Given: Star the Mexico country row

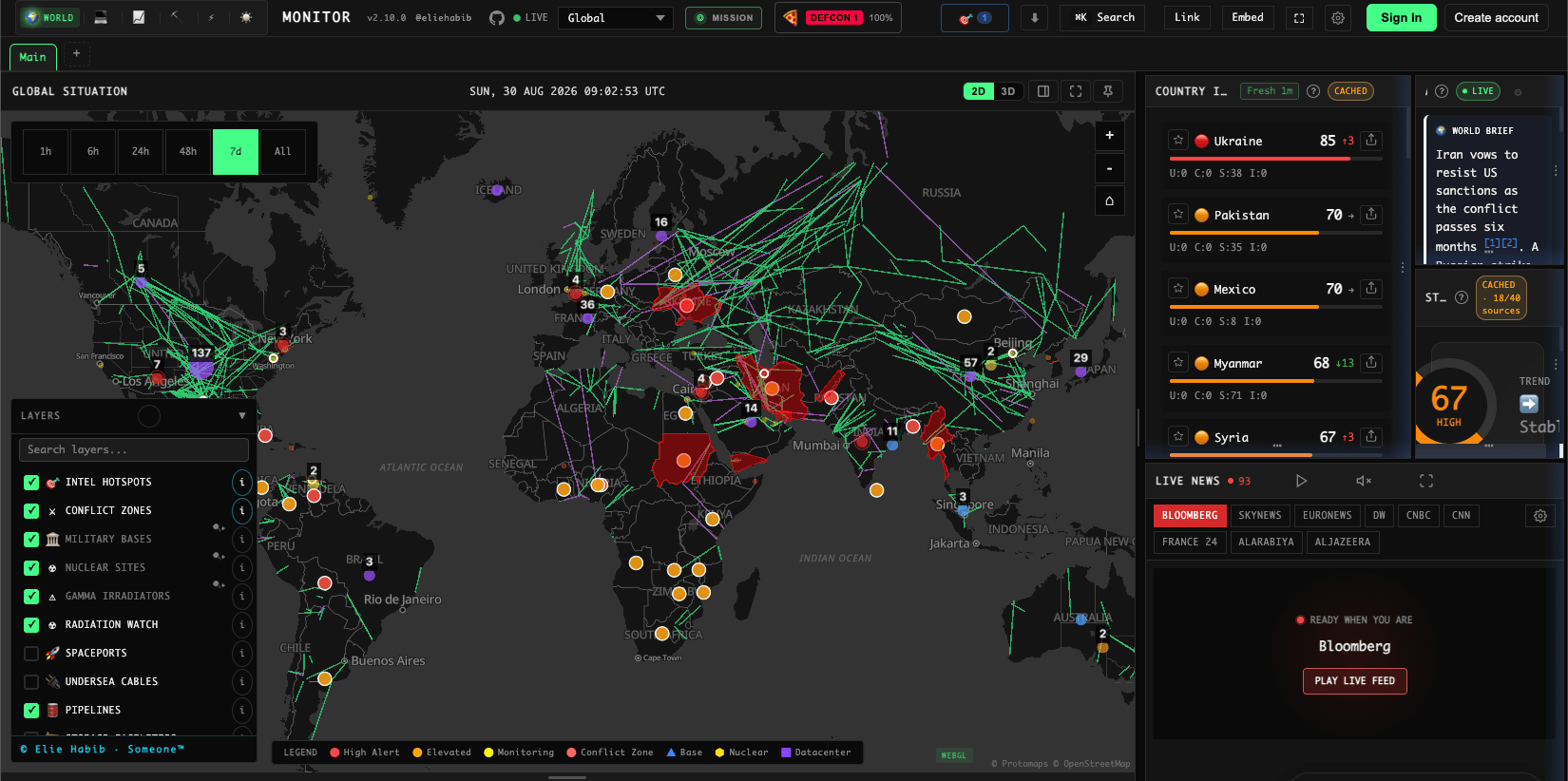Looking at the screenshot, I should (1178, 289).
